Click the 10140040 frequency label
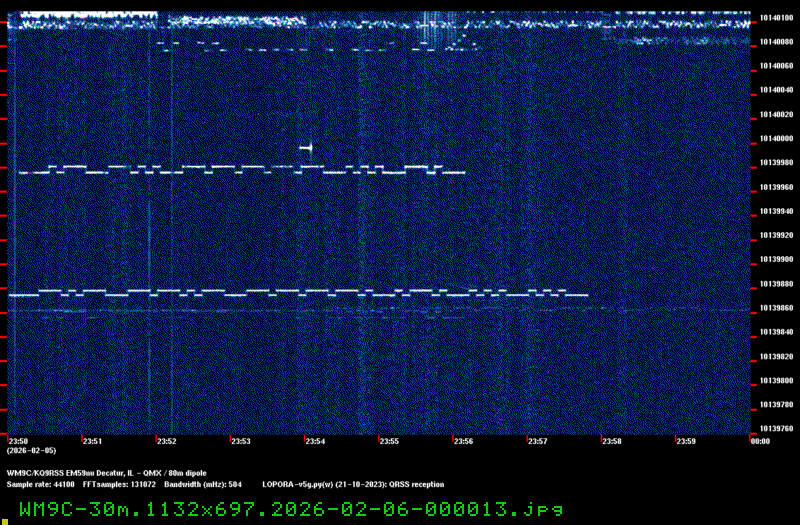800x525 pixels. pyautogui.click(x=776, y=90)
